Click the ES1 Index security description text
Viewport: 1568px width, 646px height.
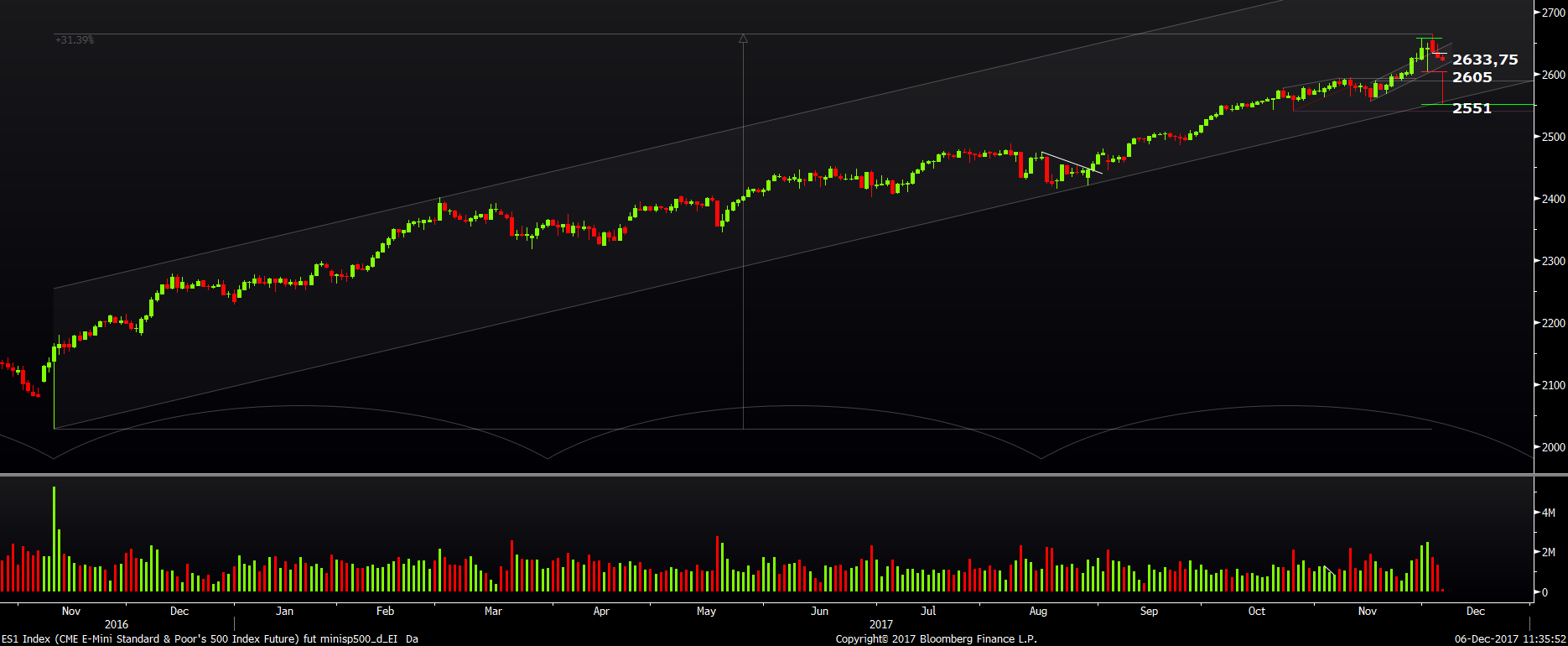pyautogui.click(x=210, y=639)
